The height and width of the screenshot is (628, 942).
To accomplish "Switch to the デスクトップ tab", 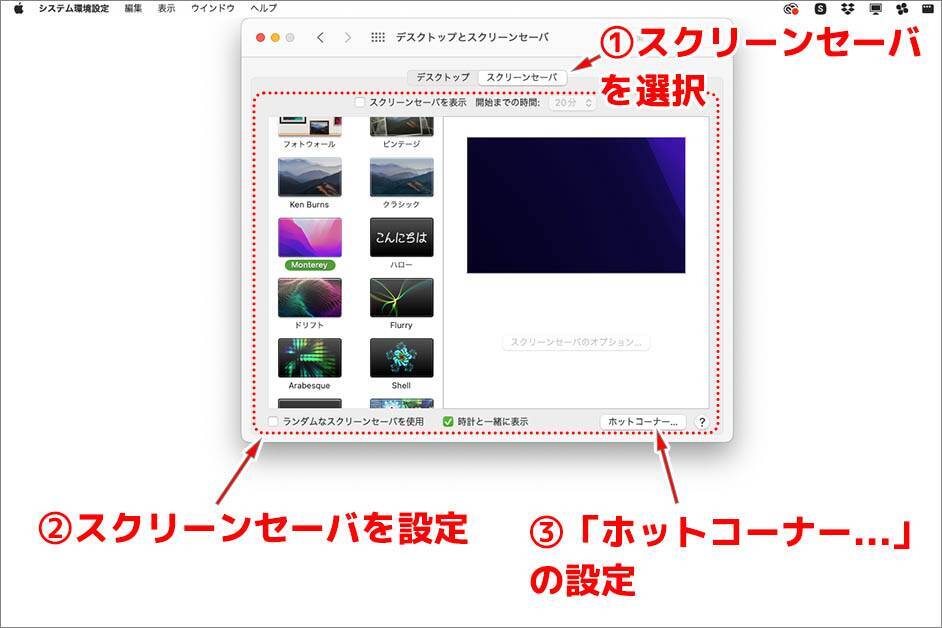I will pyautogui.click(x=443, y=77).
